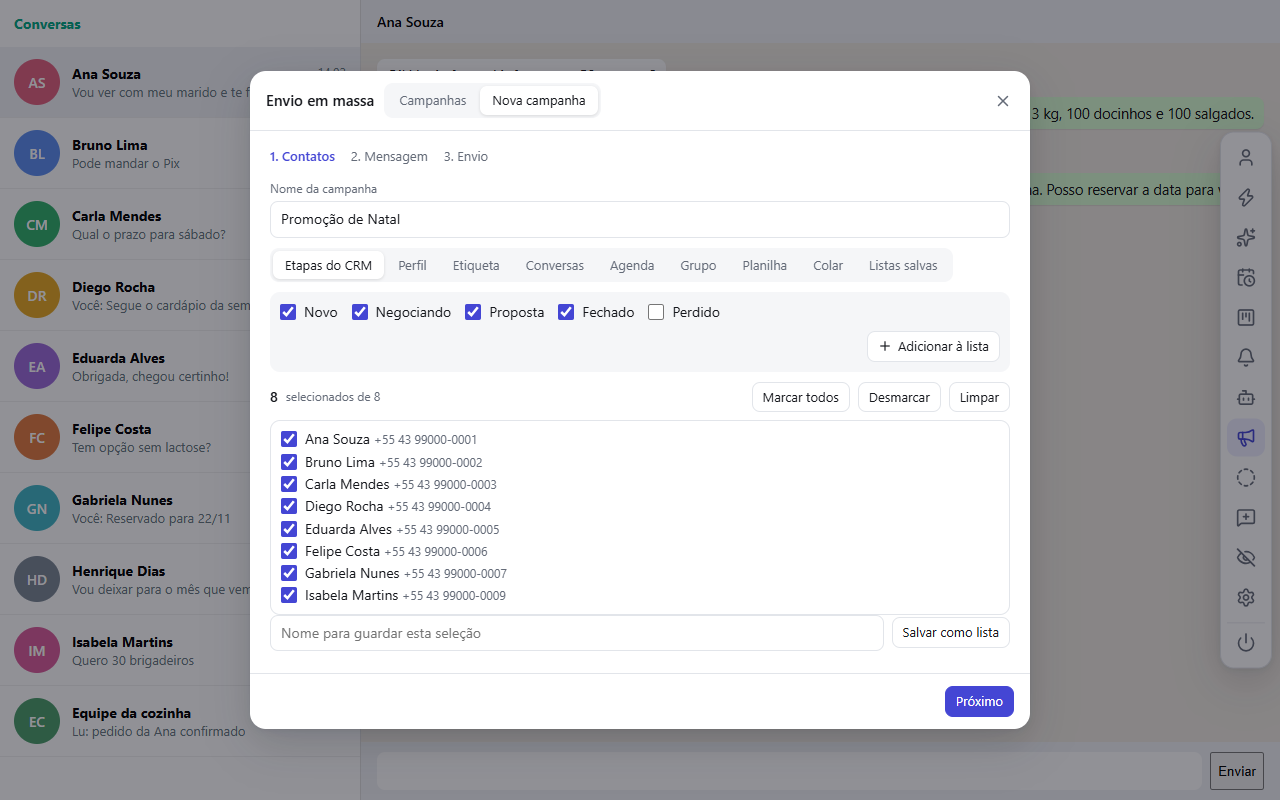Open the Listas salvas tab

click(x=903, y=265)
